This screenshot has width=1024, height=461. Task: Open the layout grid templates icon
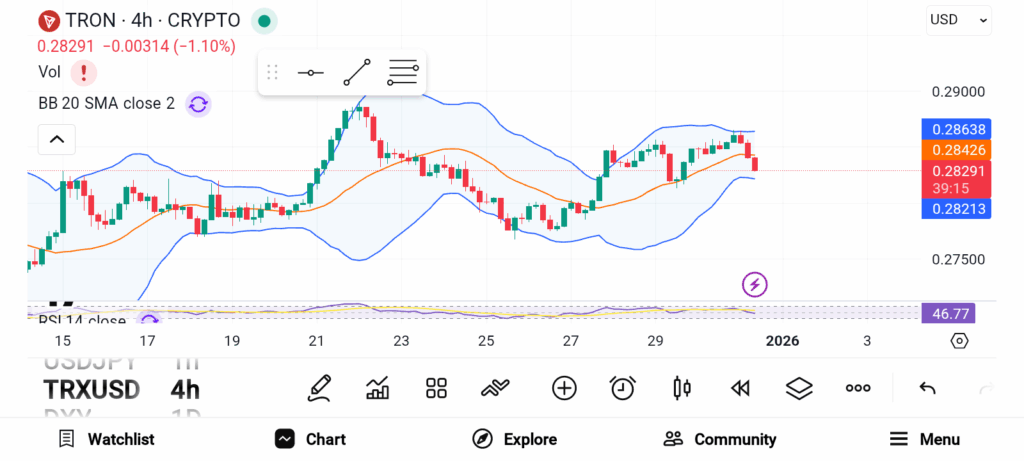pos(436,388)
